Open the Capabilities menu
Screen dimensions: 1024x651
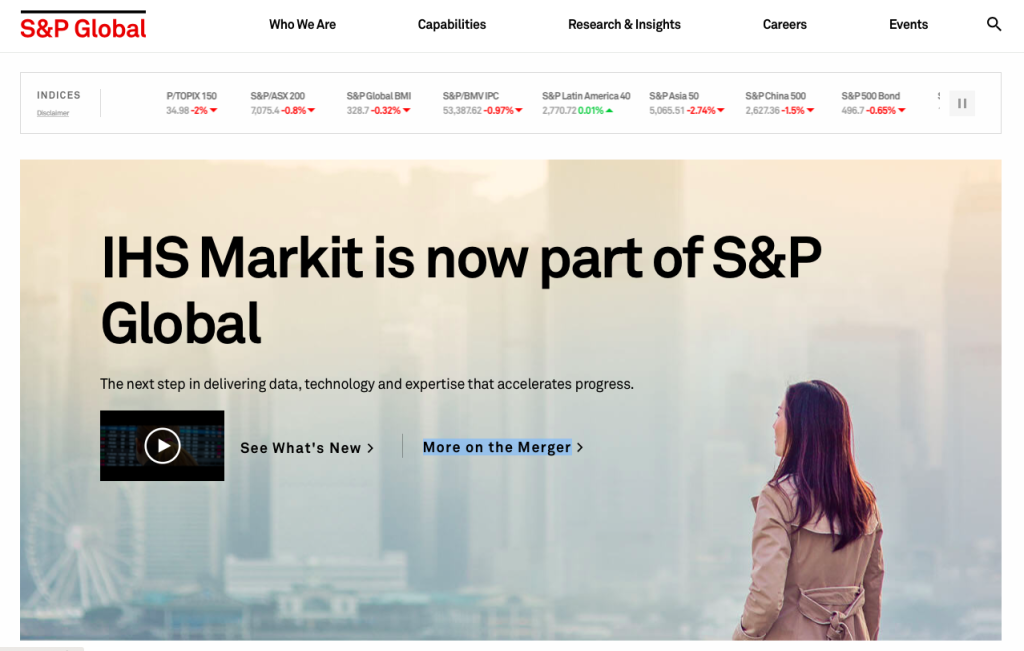[452, 25]
